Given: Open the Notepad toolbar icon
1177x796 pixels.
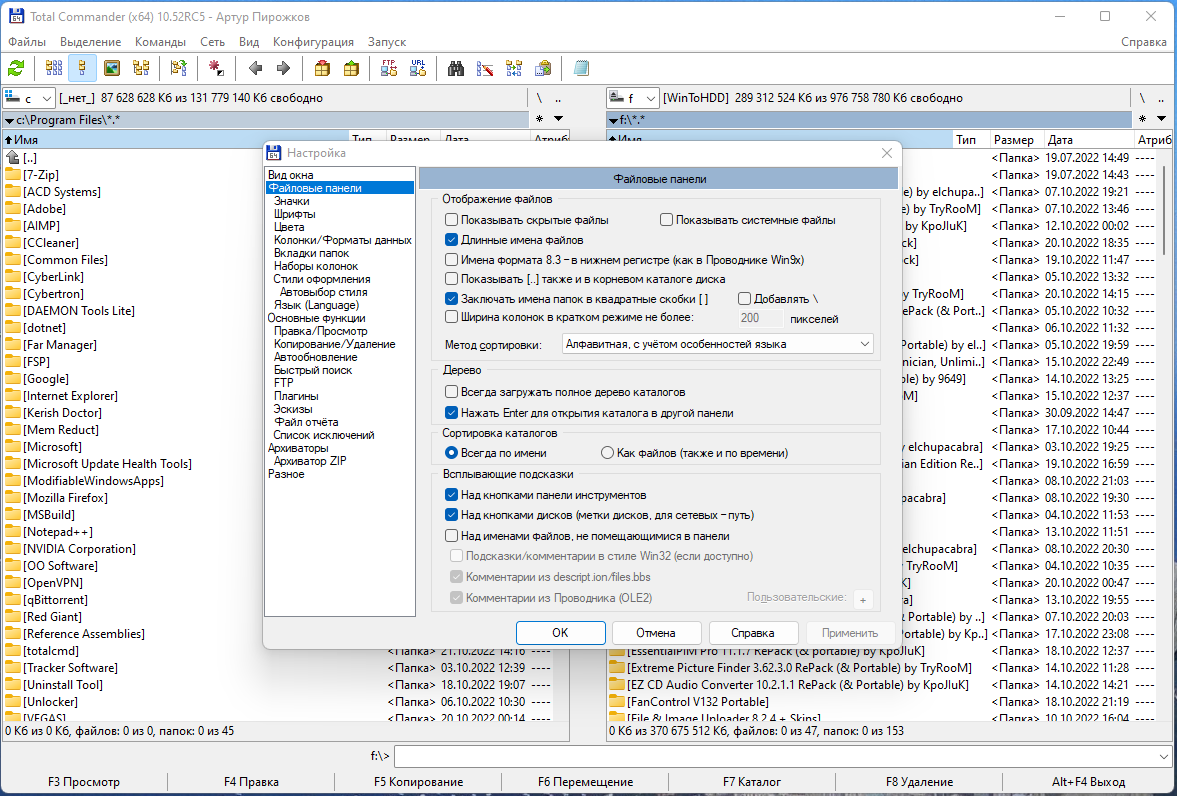Looking at the screenshot, I should pos(581,68).
